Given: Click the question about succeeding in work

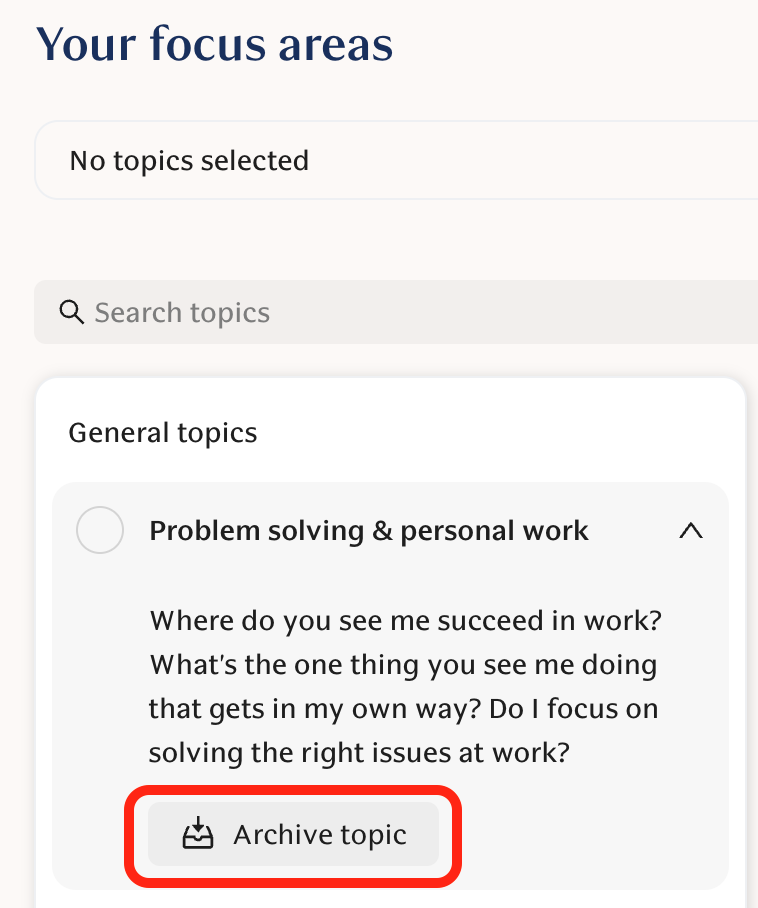Looking at the screenshot, I should 406,620.
